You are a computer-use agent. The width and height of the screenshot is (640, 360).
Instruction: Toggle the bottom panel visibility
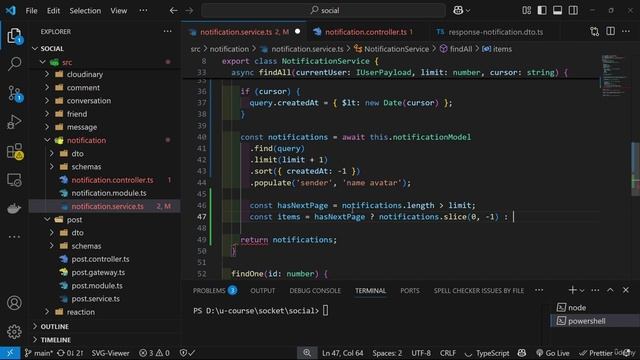tap(558, 10)
